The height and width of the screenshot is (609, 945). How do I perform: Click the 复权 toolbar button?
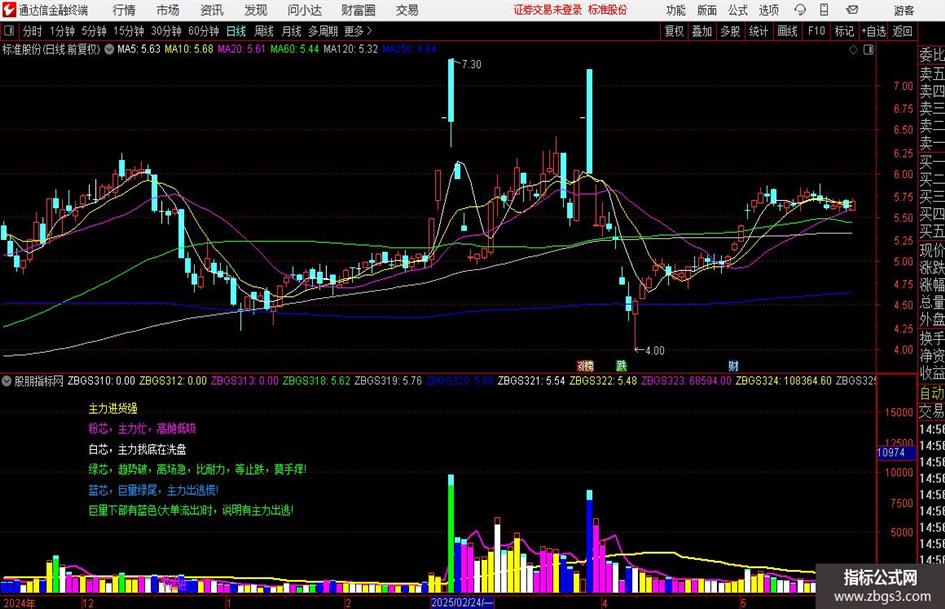[674, 31]
